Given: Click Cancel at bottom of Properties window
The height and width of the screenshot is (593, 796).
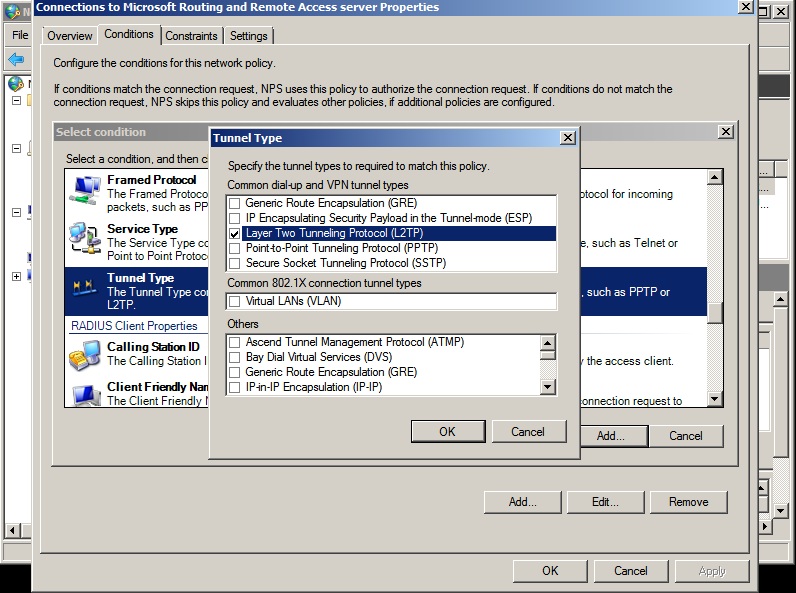Looking at the screenshot, I should coord(631,571).
